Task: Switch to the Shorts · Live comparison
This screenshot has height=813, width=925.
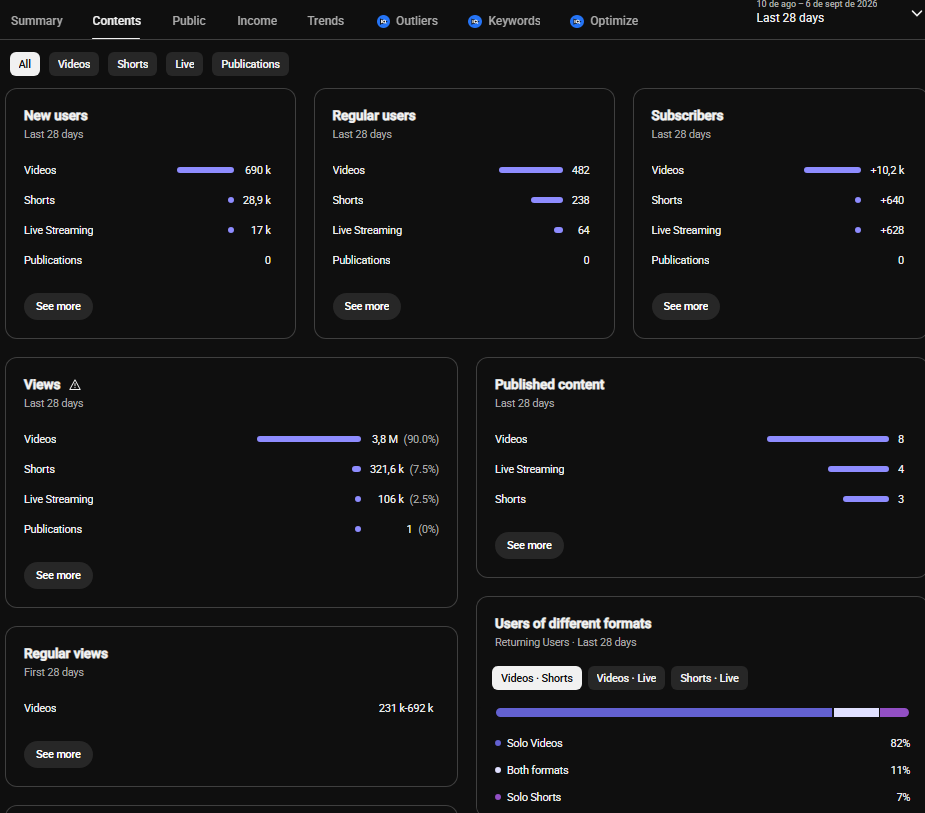Action: (x=709, y=678)
